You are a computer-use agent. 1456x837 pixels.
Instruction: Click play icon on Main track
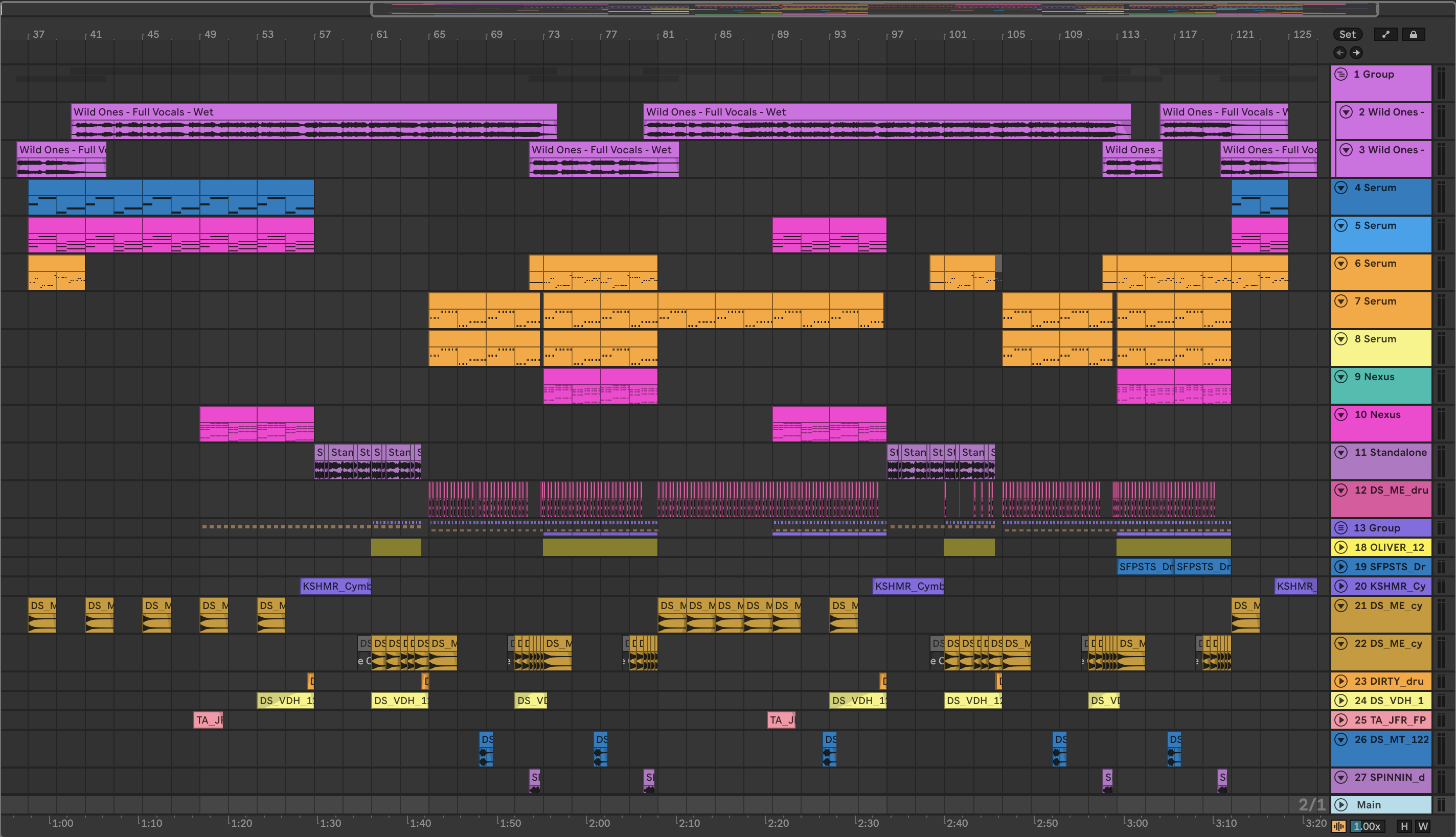point(1341,805)
